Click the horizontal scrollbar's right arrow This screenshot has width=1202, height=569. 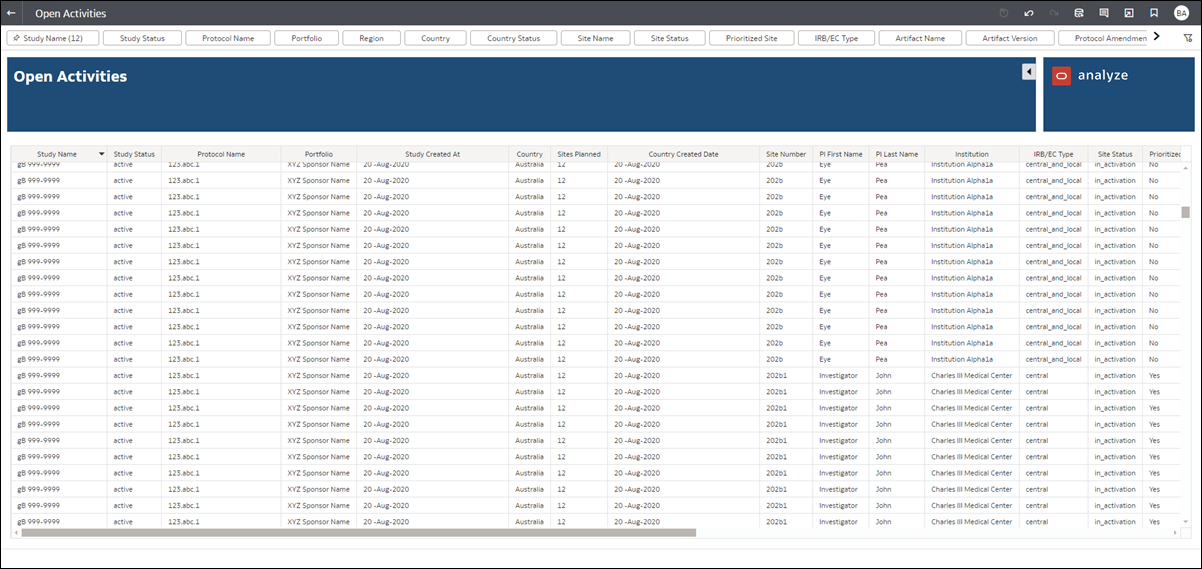coord(1177,532)
